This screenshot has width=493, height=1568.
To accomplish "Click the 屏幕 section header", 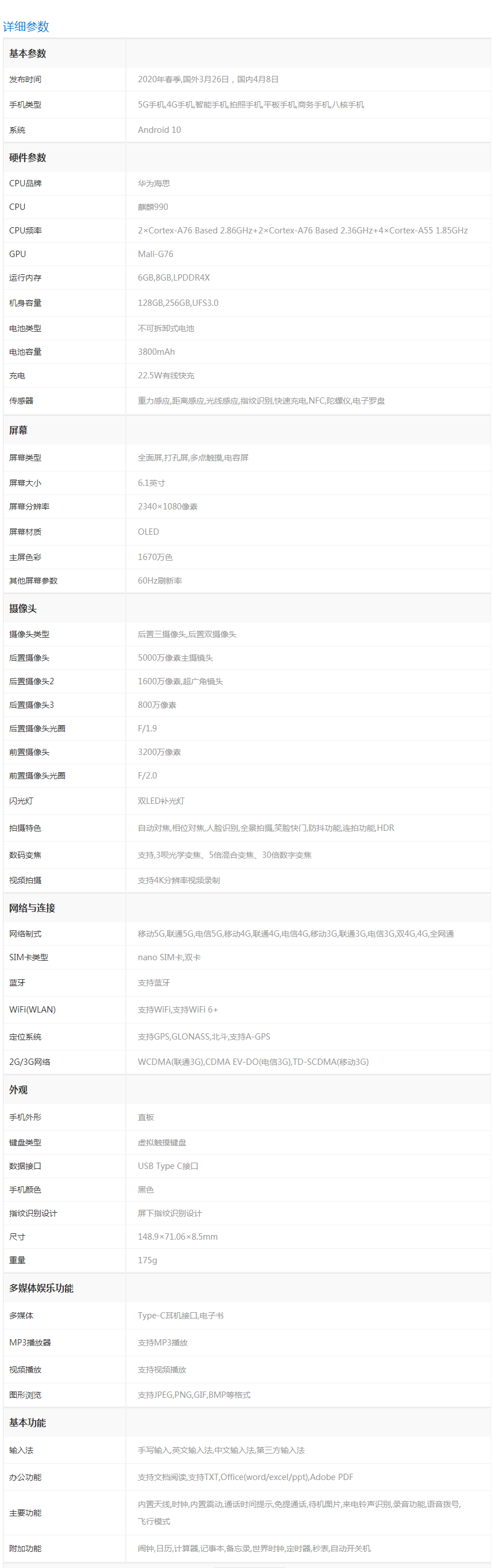I will [18, 430].
